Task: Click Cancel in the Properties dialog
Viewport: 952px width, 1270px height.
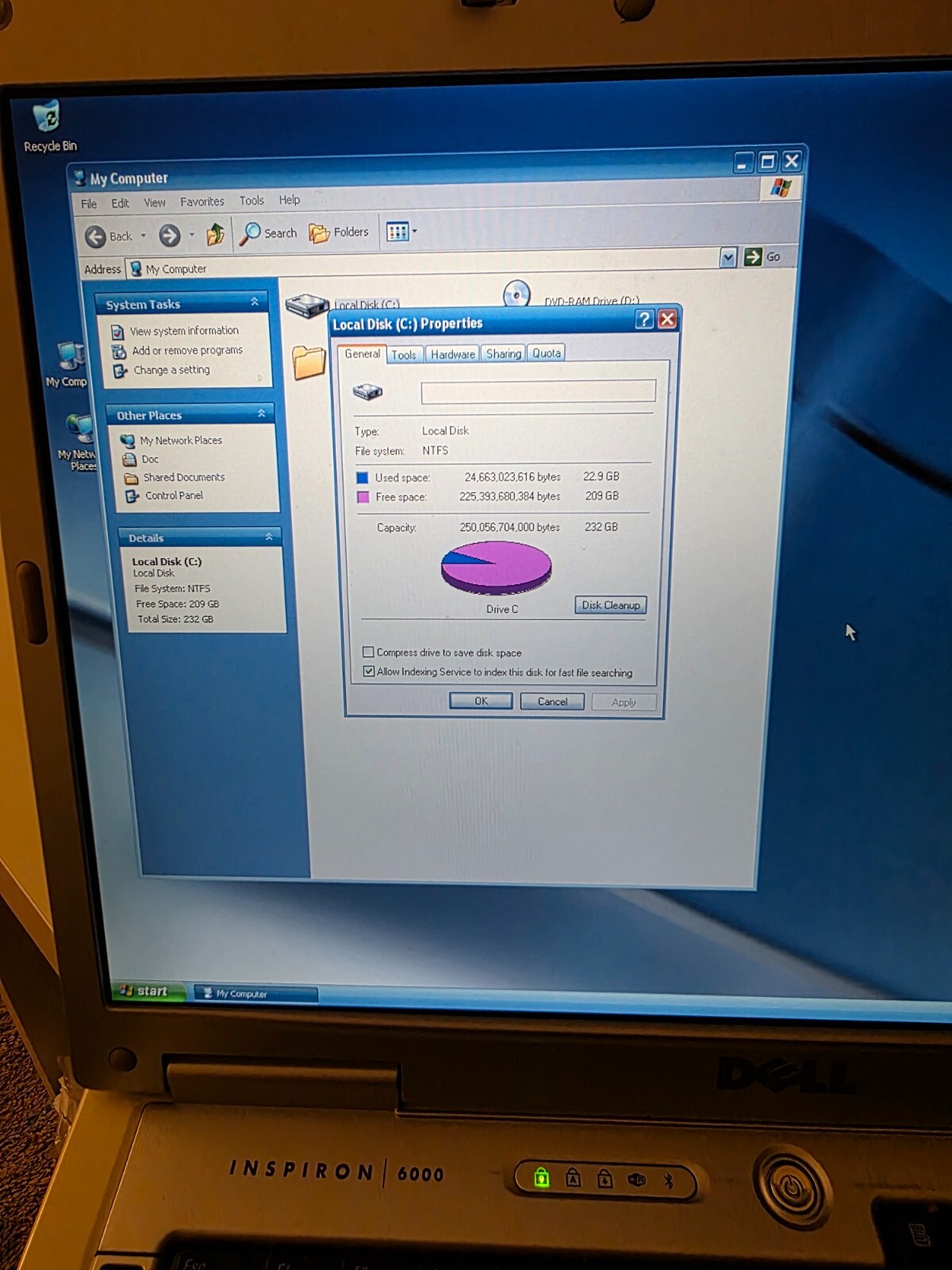Action: (x=552, y=702)
